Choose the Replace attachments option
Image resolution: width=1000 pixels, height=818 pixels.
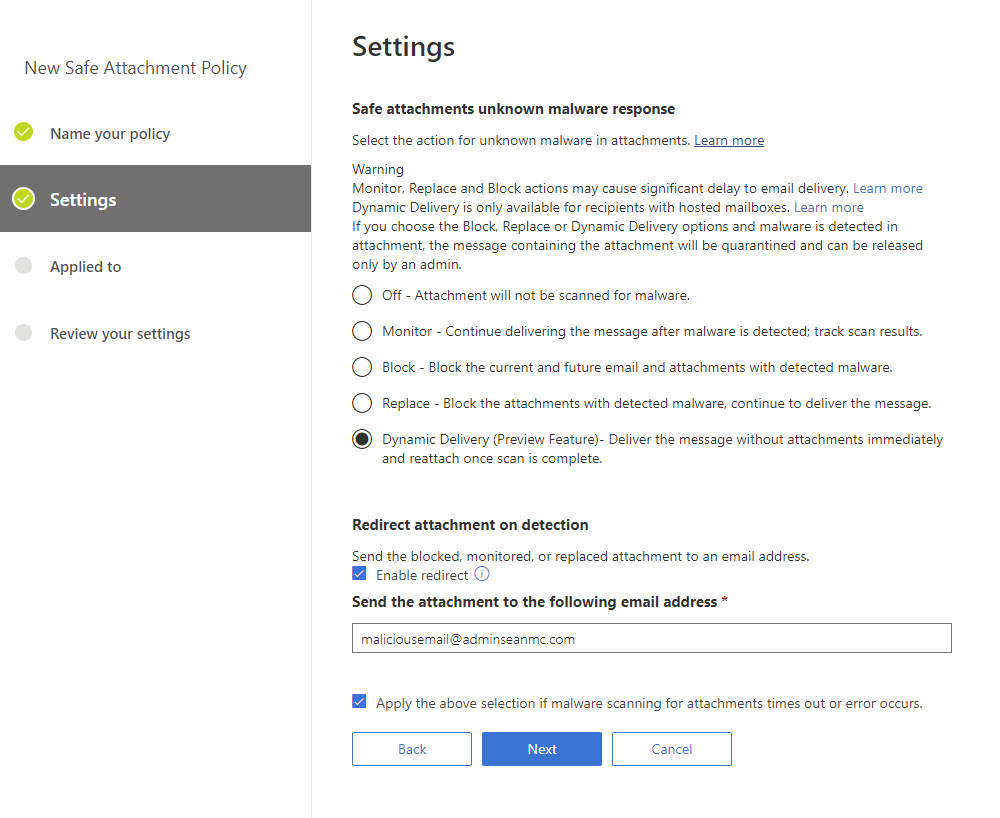click(362, 403)
